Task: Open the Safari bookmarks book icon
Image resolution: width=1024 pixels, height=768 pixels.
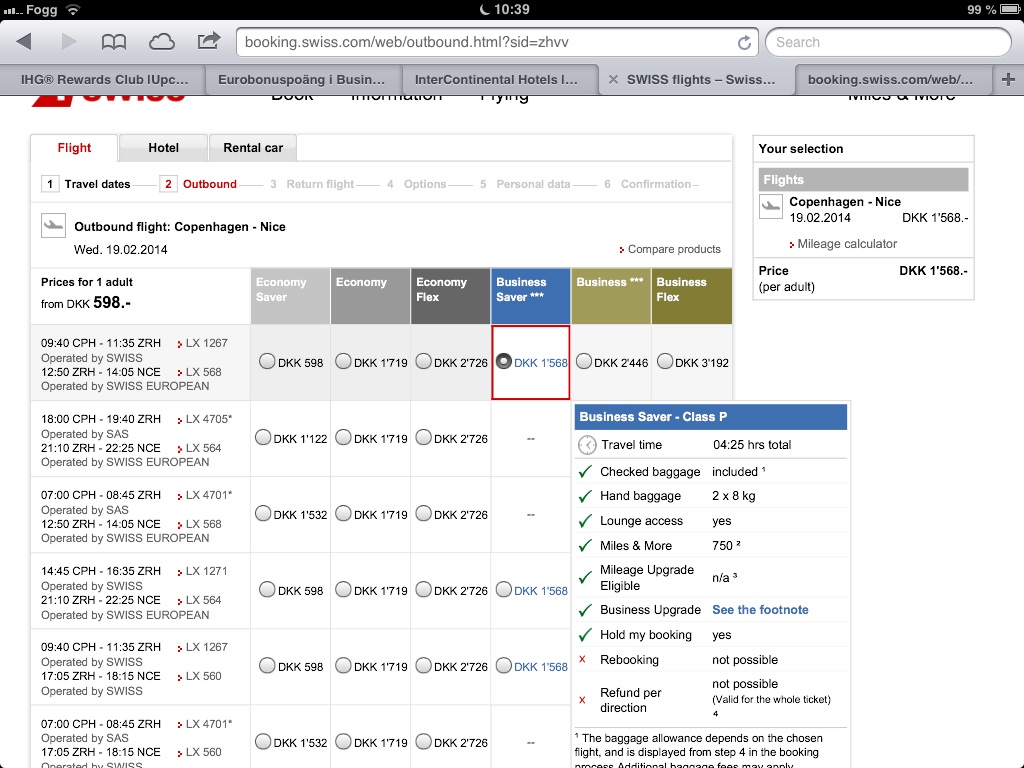Action: [114, 42]
